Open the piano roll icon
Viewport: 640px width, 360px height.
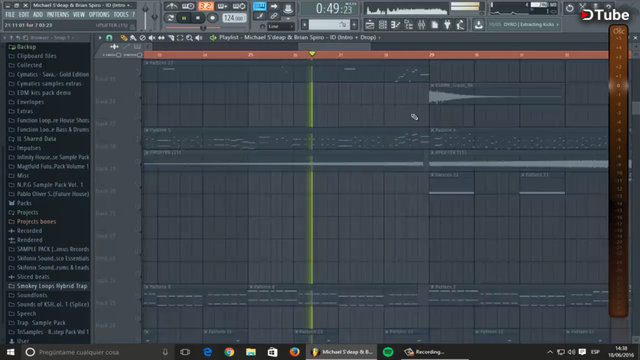coord(395,25)
